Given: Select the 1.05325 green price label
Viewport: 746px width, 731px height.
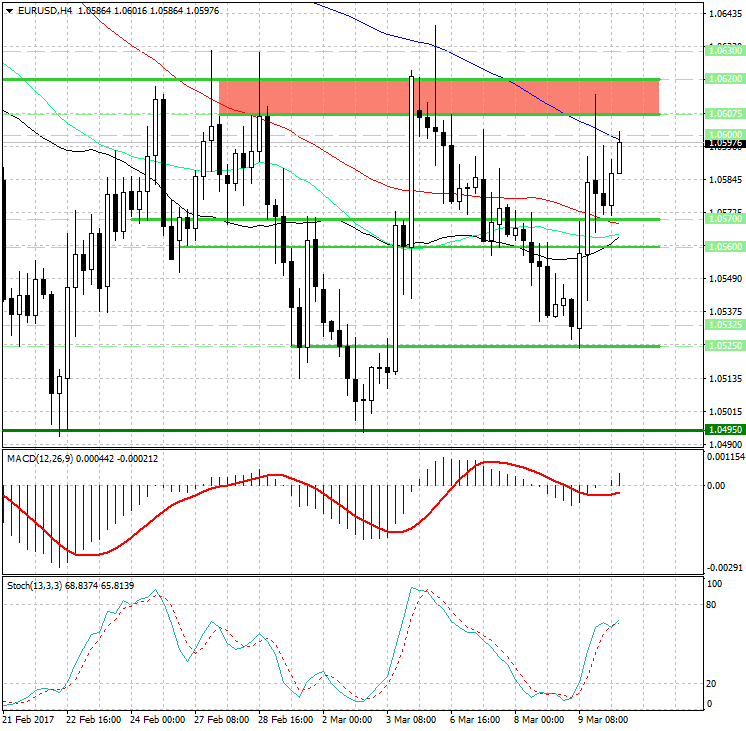Looking at the screenshot, I should tap(725, 325).
